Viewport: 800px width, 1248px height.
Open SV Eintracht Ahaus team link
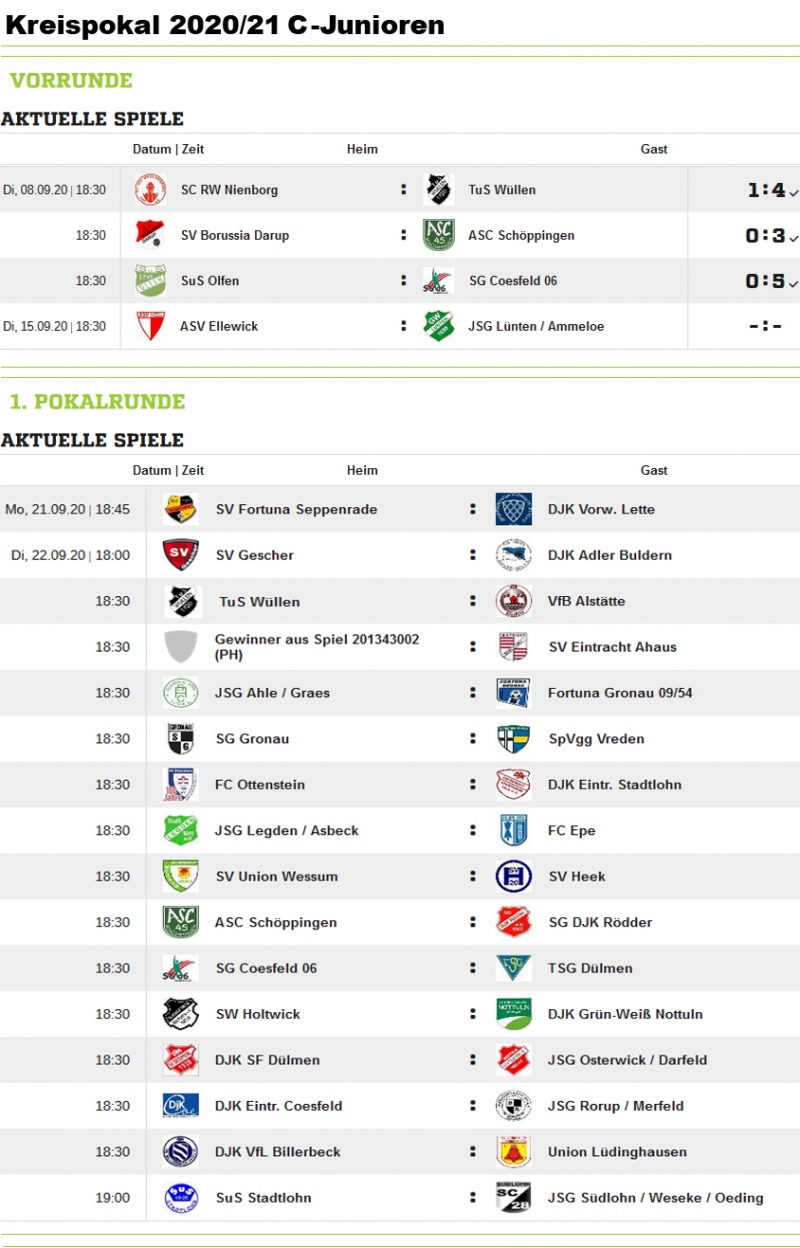click(x=612, y=647)
